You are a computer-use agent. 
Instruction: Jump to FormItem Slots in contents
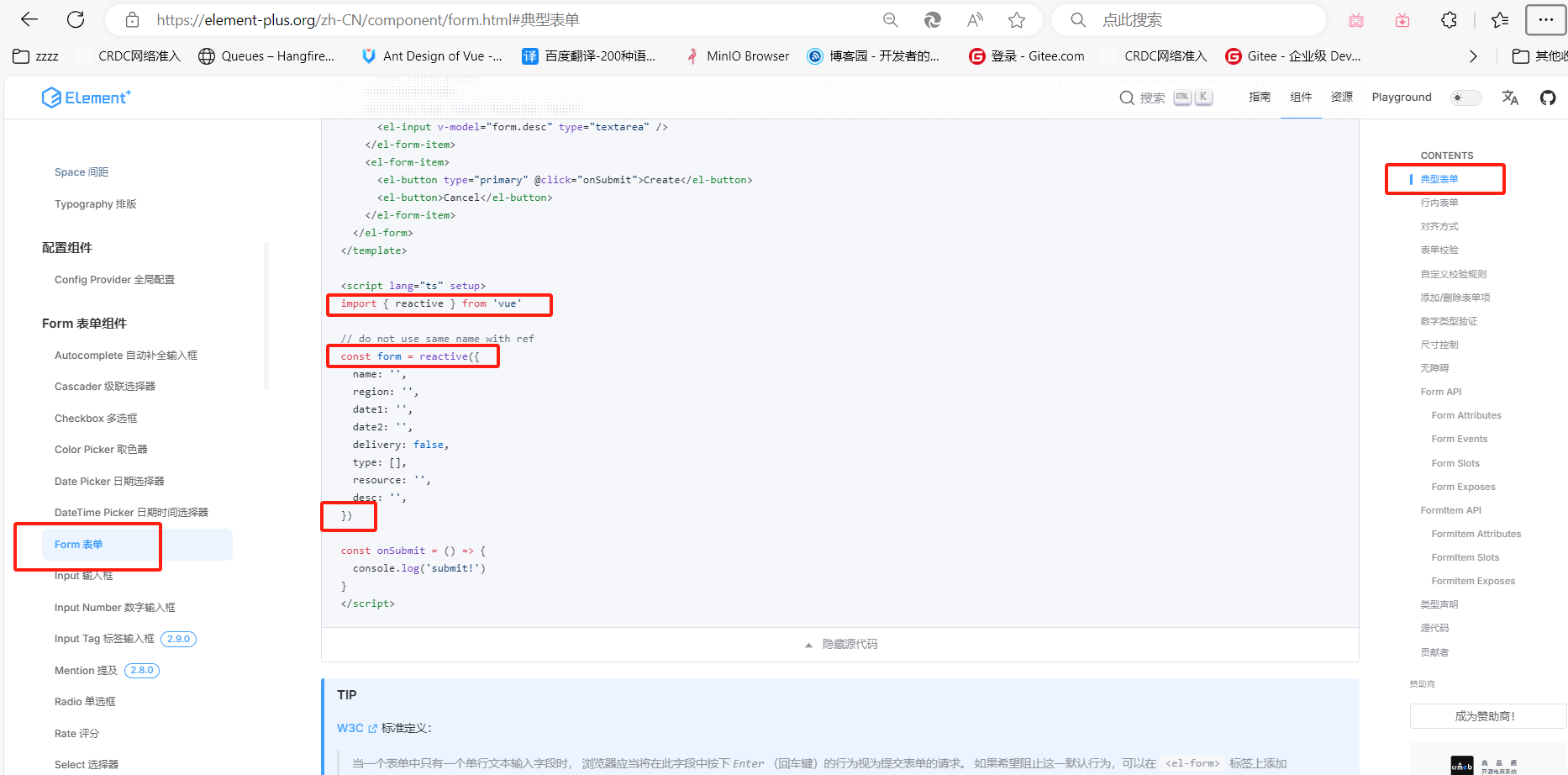point(1465,557)
